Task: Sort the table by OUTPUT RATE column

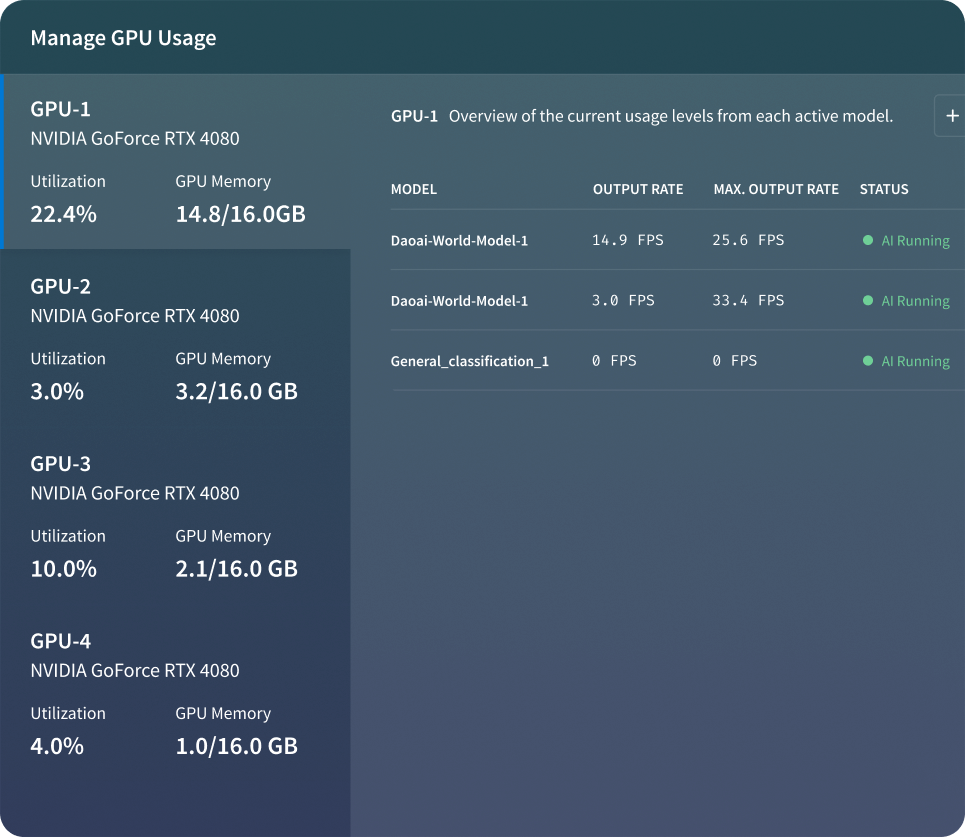Action: pos(638,189)
